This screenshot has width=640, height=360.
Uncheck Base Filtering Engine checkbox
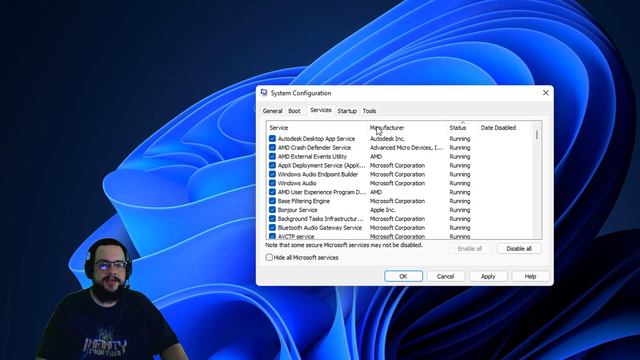click(272, 201)
